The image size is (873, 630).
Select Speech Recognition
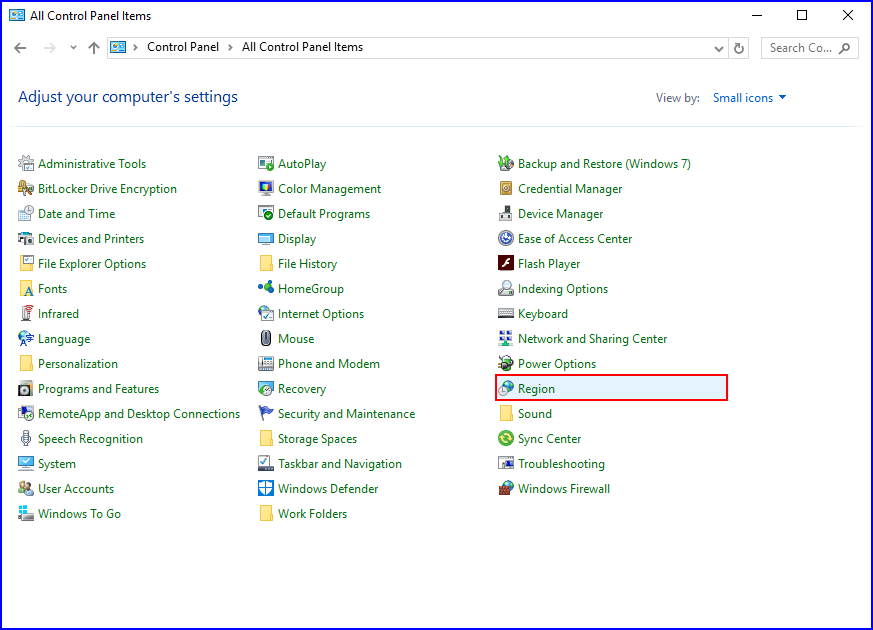(x=89, y=438)
